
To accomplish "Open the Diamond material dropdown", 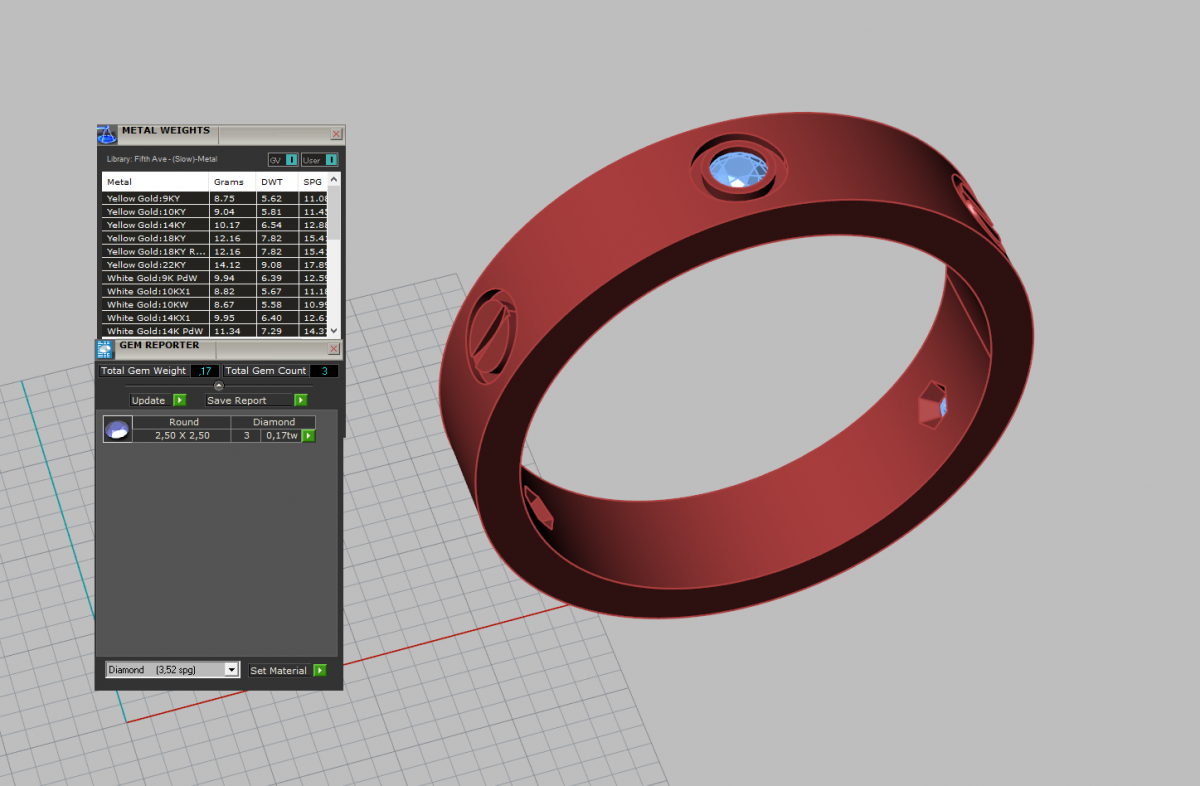I will pyautogui.click(x=173, y=670).
